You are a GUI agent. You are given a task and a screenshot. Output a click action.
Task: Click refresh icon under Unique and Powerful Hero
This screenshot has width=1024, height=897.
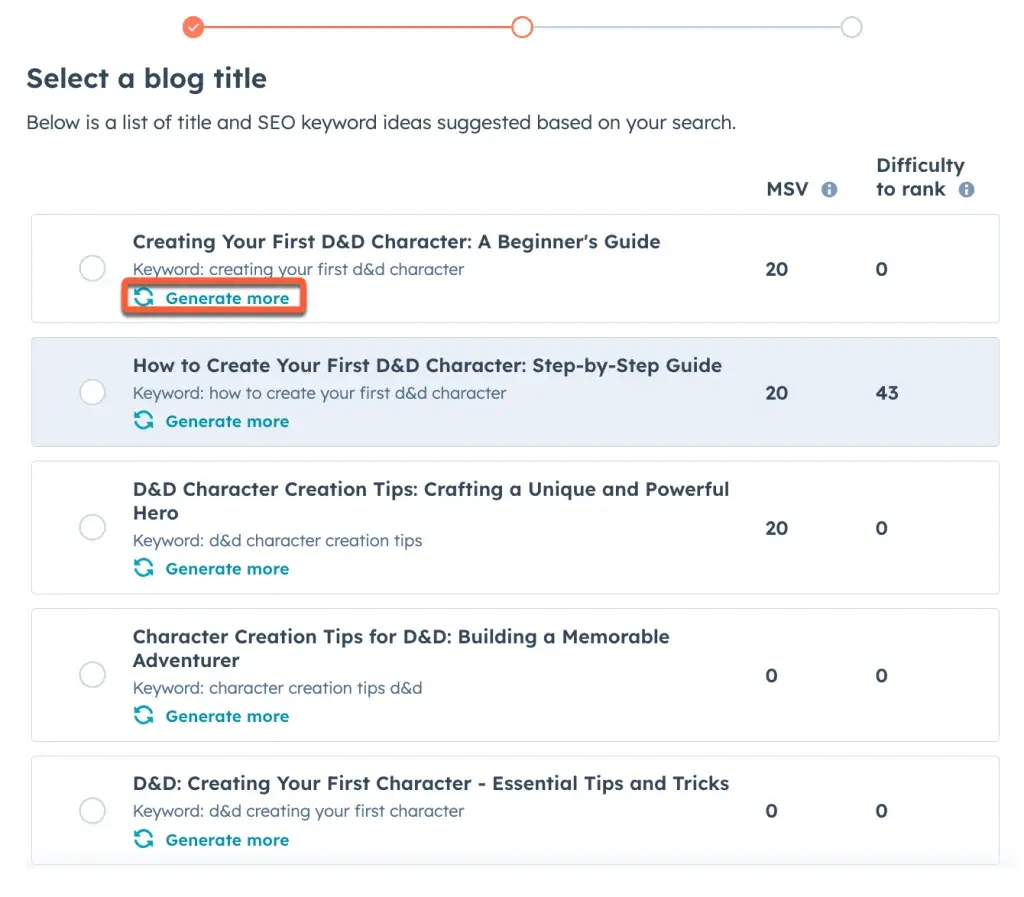(x=144, y=568)
